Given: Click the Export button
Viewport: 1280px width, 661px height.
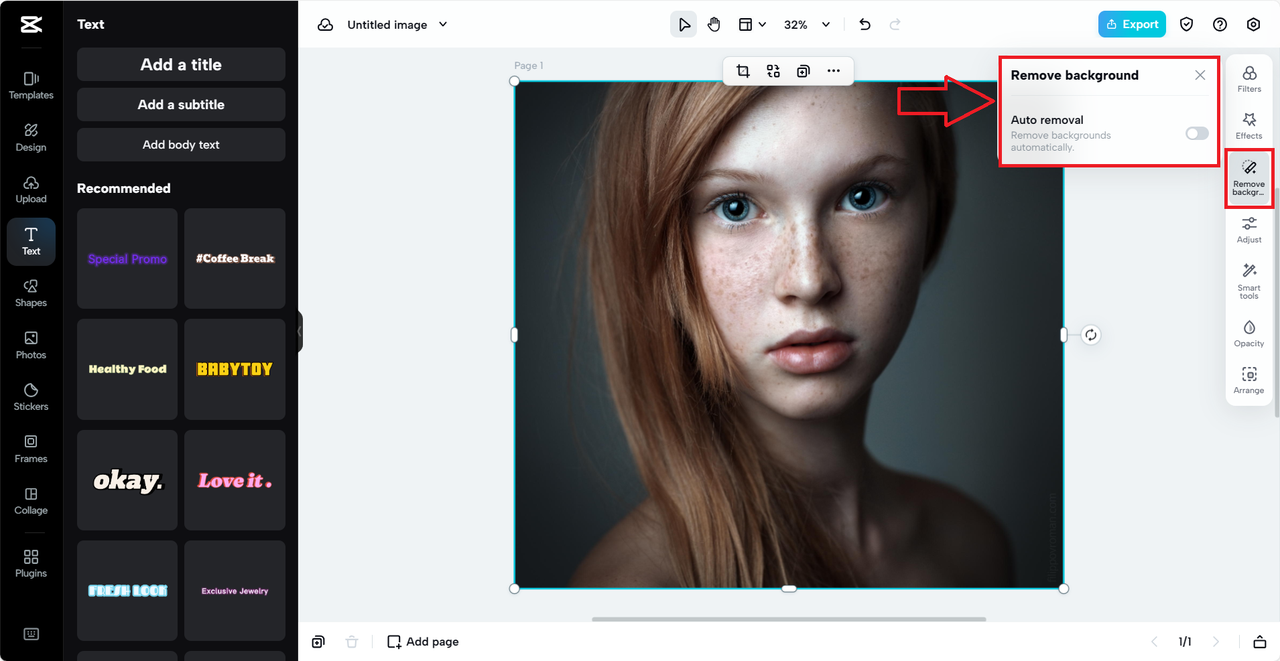Looking at the screenshot, I should pos(1132,25).
